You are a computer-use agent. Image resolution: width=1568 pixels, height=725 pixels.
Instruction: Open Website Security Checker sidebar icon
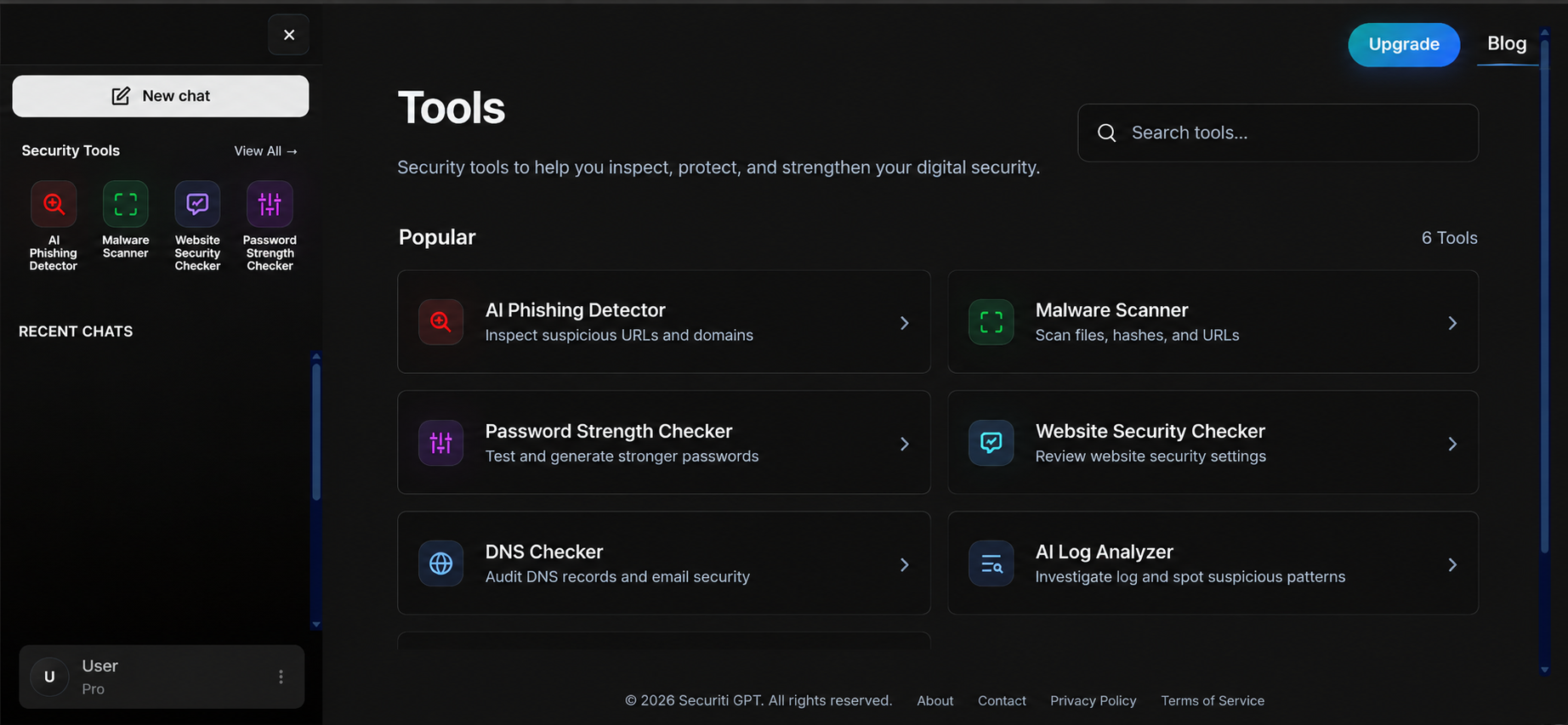point(197,204)
